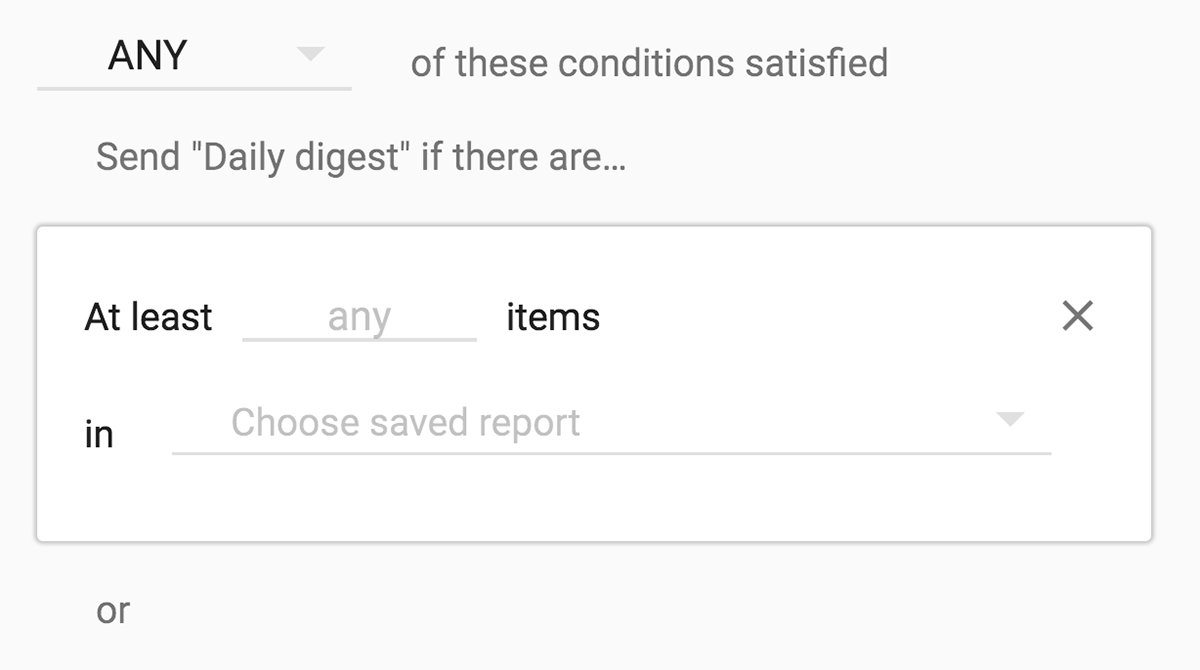
Task: Click the 'items' label text
Action: (553, 316)
